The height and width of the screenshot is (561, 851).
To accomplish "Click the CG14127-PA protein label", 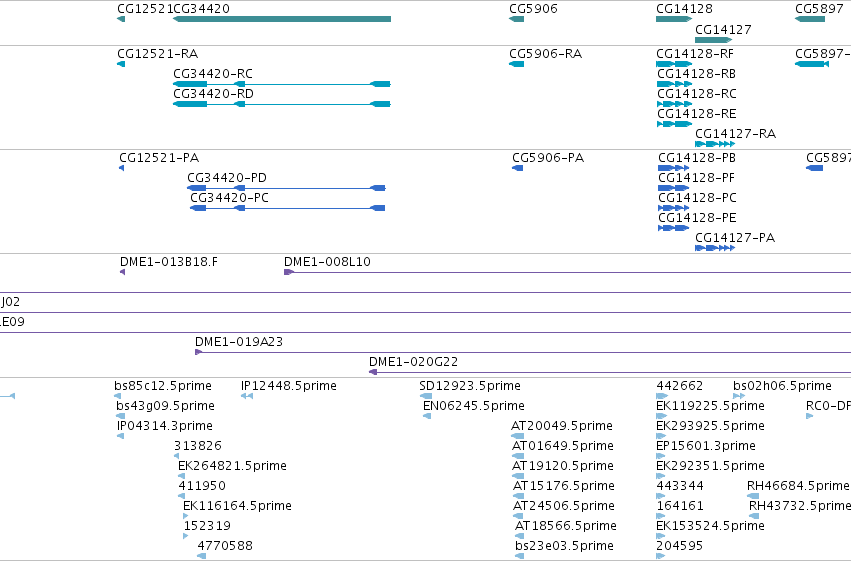I will click(x=735, y=238).
